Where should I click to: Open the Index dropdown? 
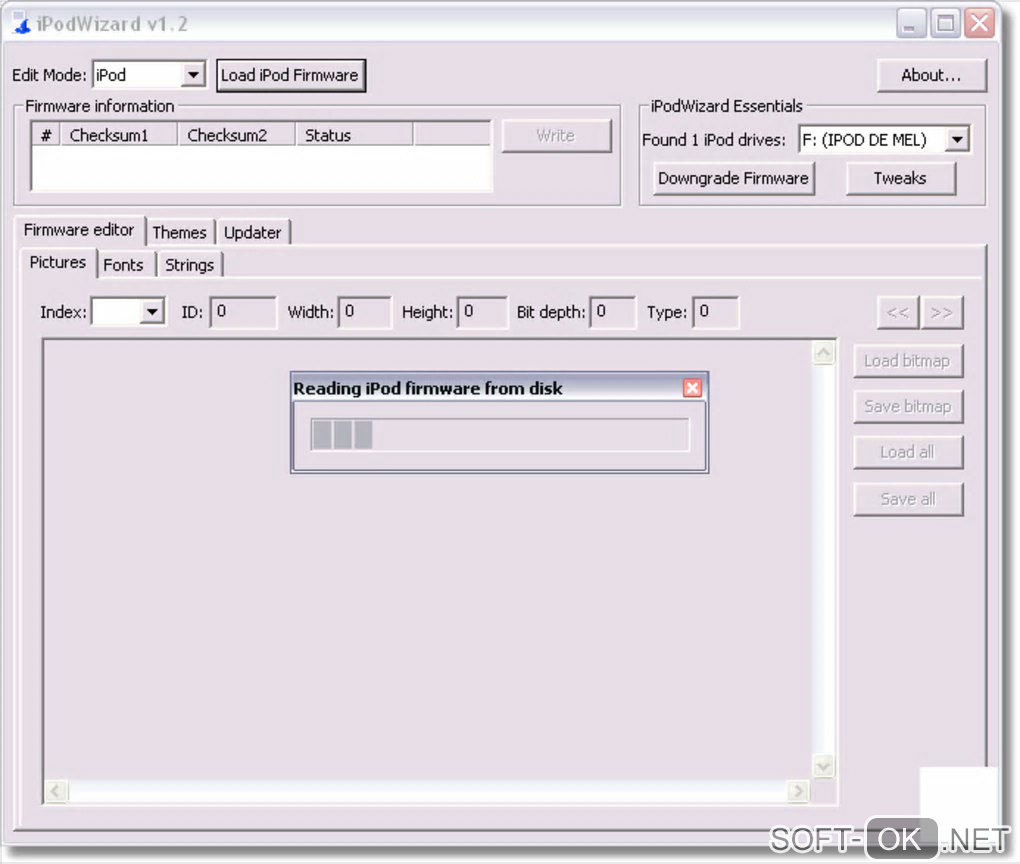tap(152, 312)
